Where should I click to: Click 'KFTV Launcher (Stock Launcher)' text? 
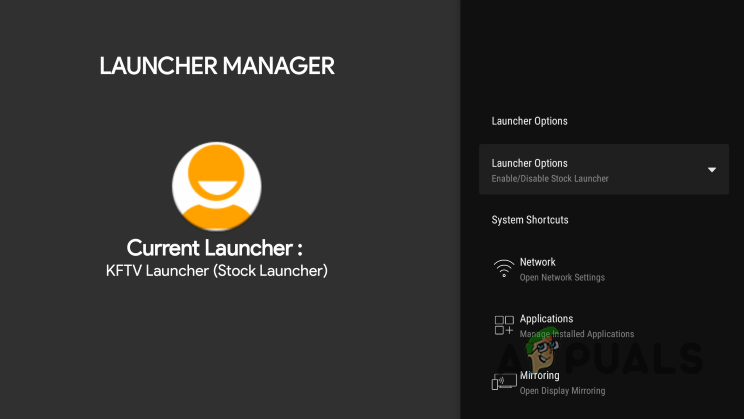[217, 270]
